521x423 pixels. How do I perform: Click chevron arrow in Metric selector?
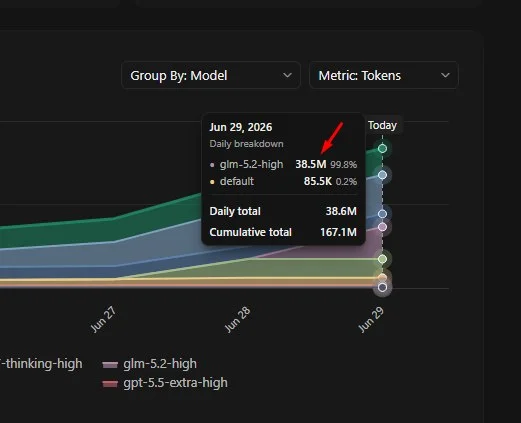coord(445,76)
